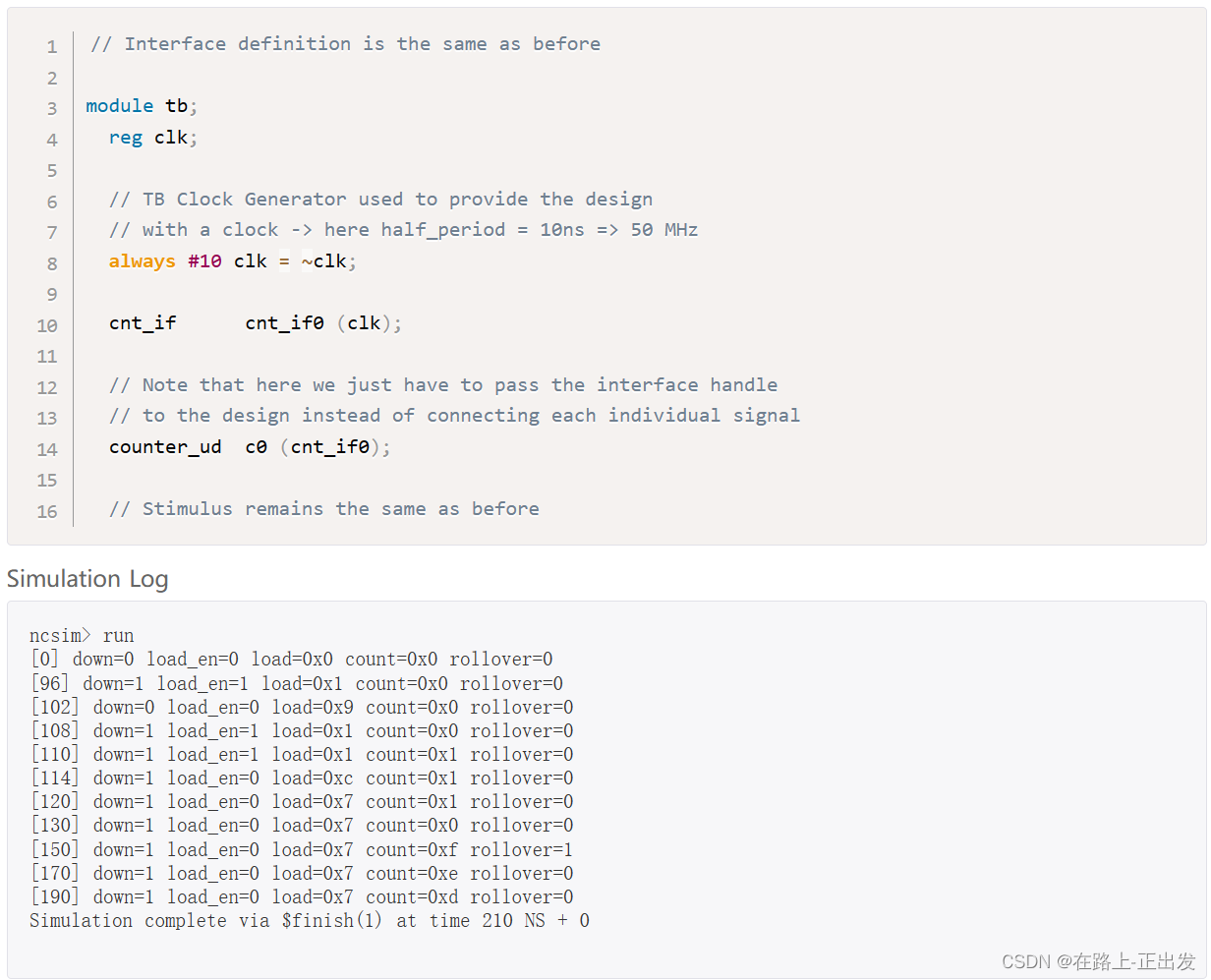This screenshot has height=980, width=1211.
Task: Click the 'module tb;' code line
Action: click(x=142, y=106)
